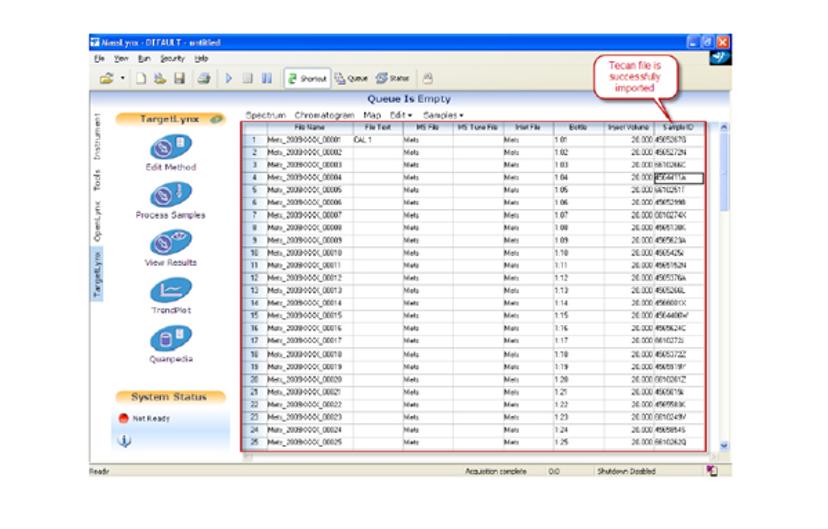Toggle the Shortcut bar button

tap(307, 79)
